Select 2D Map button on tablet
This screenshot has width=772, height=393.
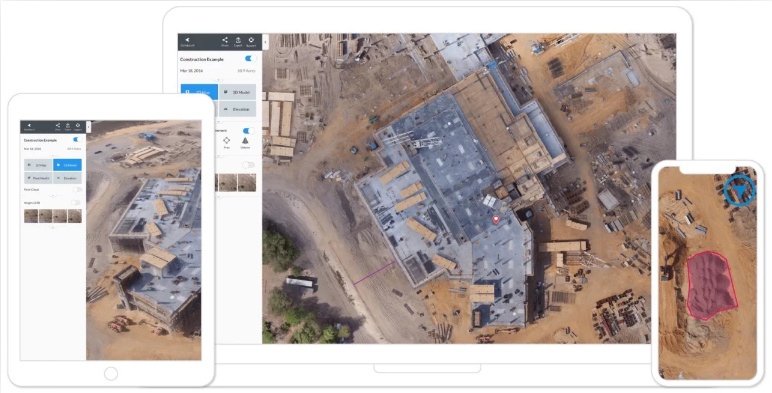pyautogui.click(x=38, y=164)
